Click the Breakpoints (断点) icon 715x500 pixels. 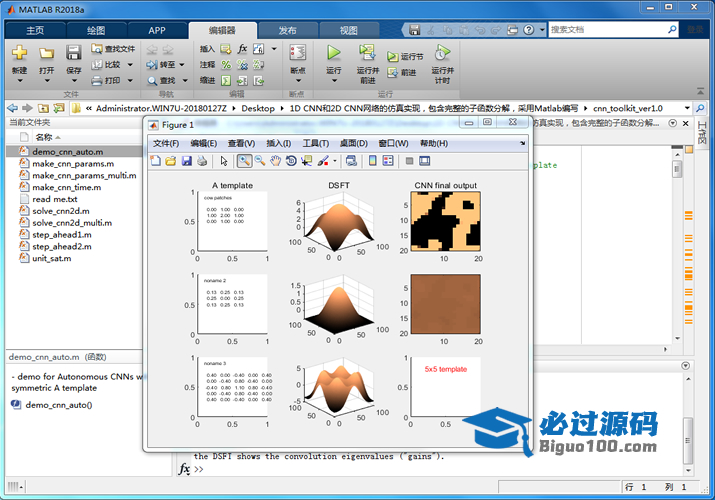point(298,52)
